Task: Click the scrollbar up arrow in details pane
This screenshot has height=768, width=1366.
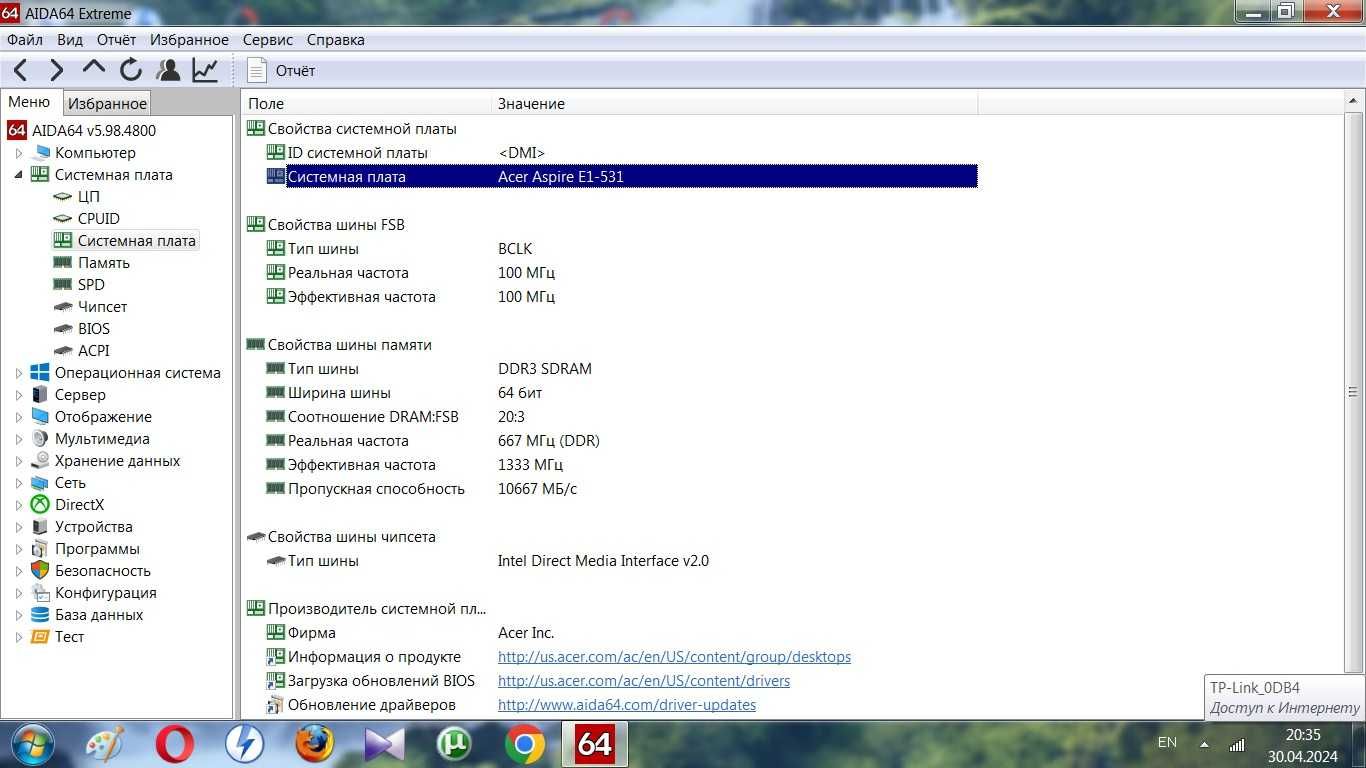Action: click(x=1354, y=102)
